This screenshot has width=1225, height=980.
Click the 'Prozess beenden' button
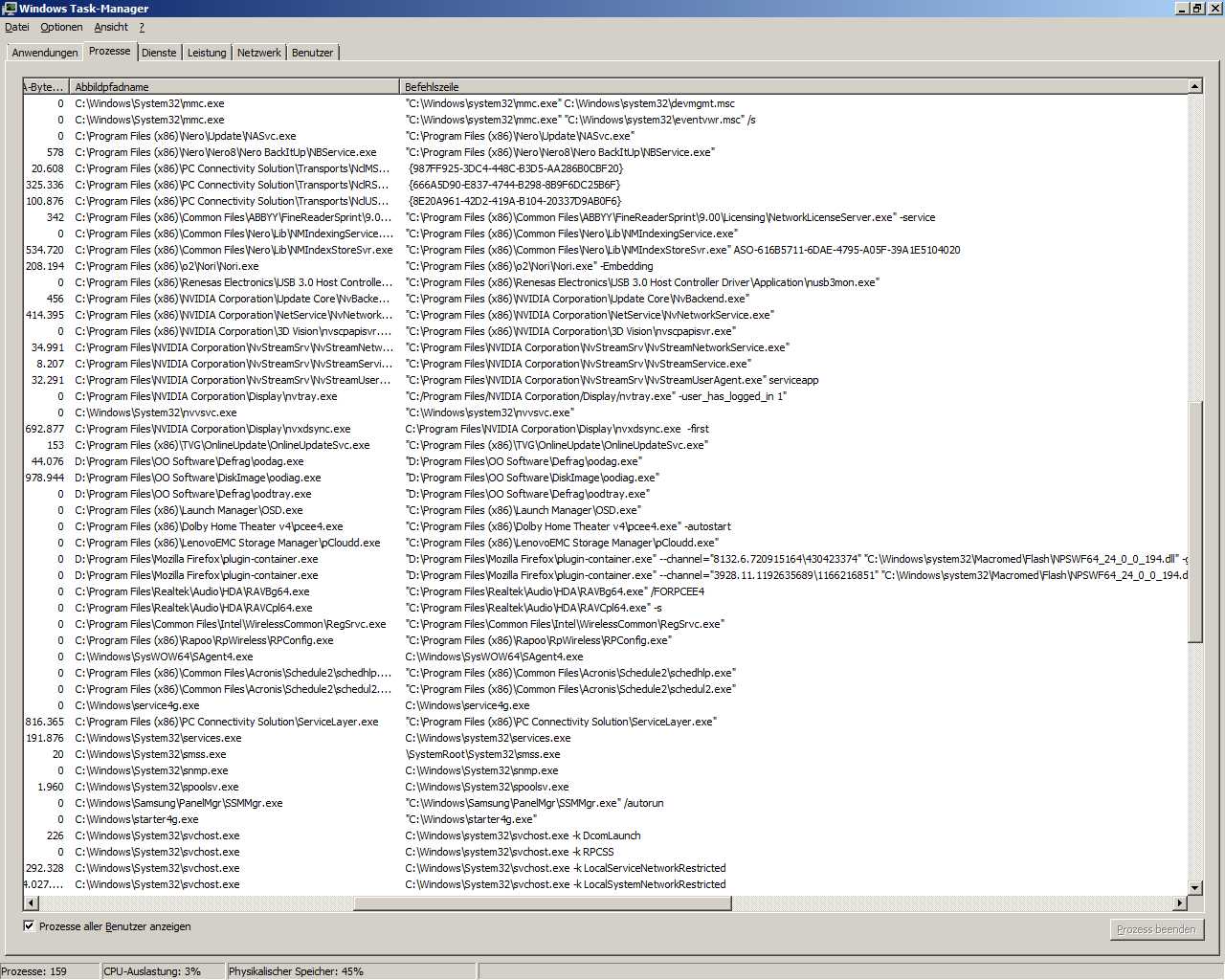pyautogui.click(x=1156, y=929)
